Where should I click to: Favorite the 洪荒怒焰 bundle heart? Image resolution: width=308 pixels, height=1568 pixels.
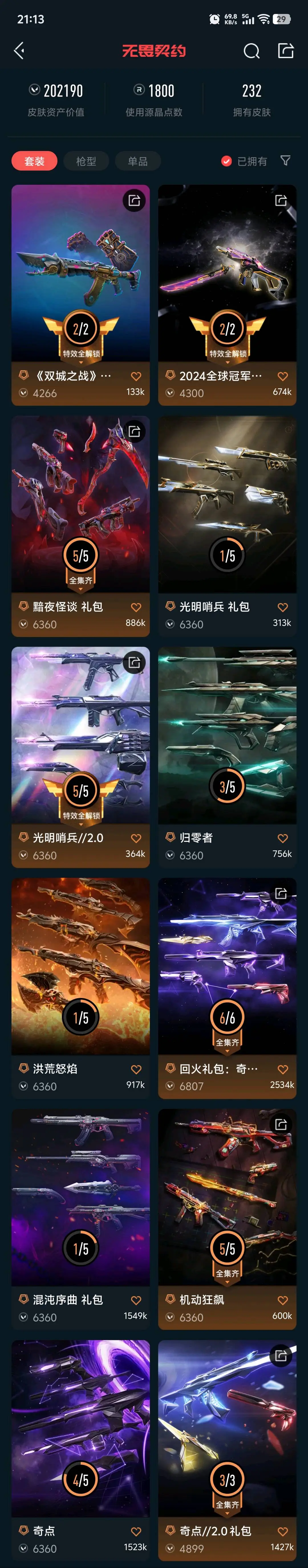pos(136,1070)
